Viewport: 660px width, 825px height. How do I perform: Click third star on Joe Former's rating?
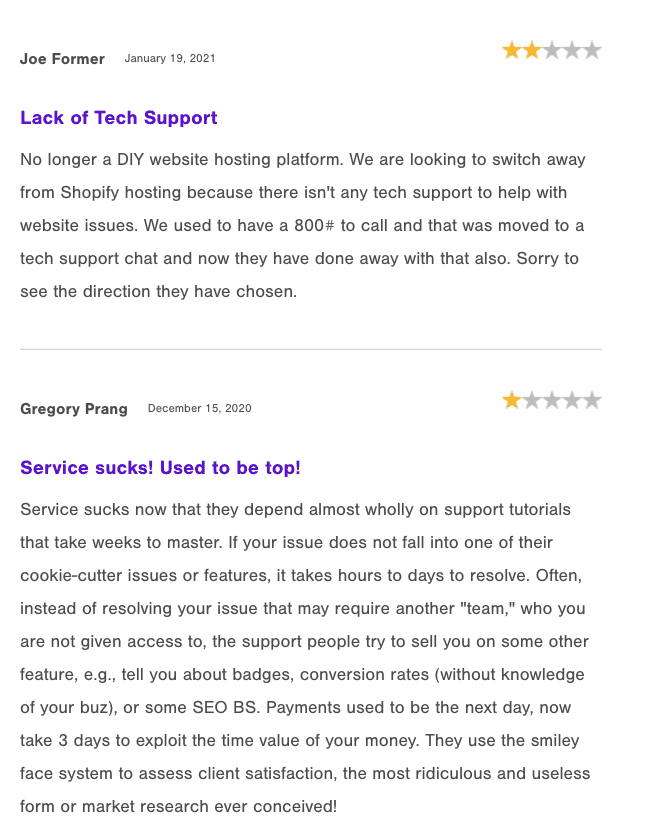point(552,50)
